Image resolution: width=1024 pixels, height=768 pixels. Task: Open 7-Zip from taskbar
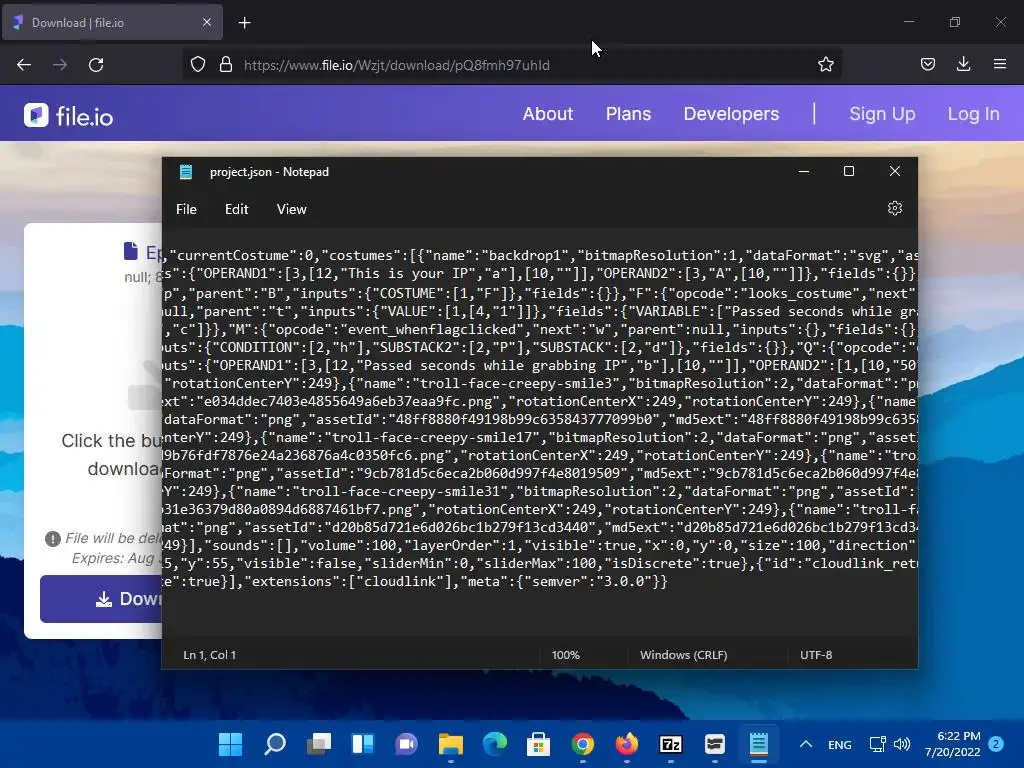(x=671, y=744)
